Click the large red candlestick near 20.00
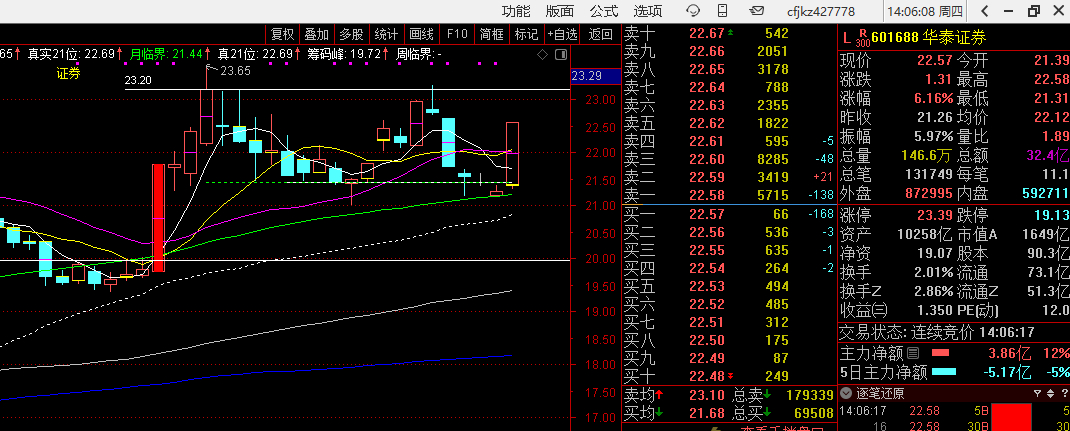 pos(158,218)
